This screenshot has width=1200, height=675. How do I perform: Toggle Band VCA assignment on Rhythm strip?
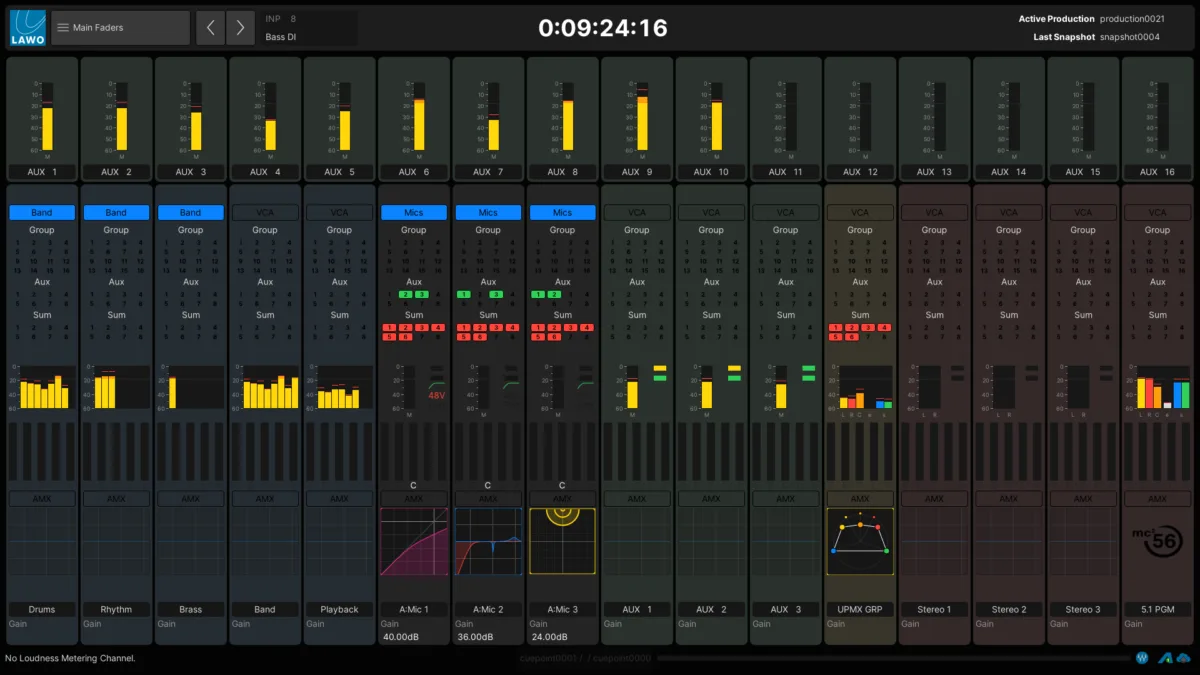(116, 213)
